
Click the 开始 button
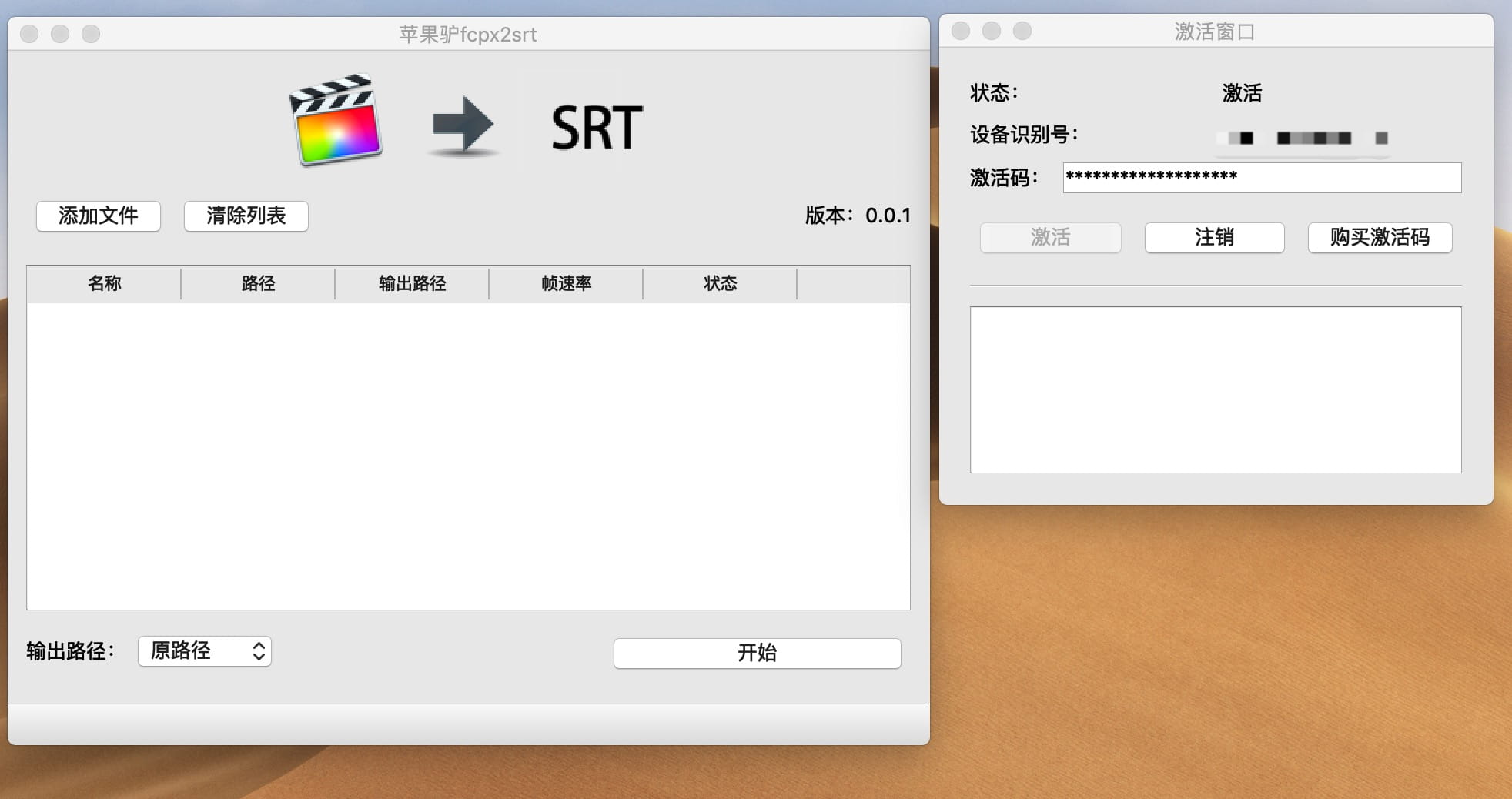757,653
